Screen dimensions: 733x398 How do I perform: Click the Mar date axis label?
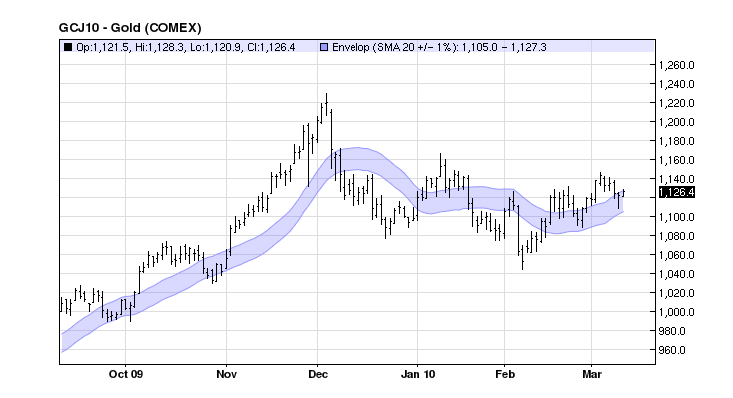[x=592, y=374]
